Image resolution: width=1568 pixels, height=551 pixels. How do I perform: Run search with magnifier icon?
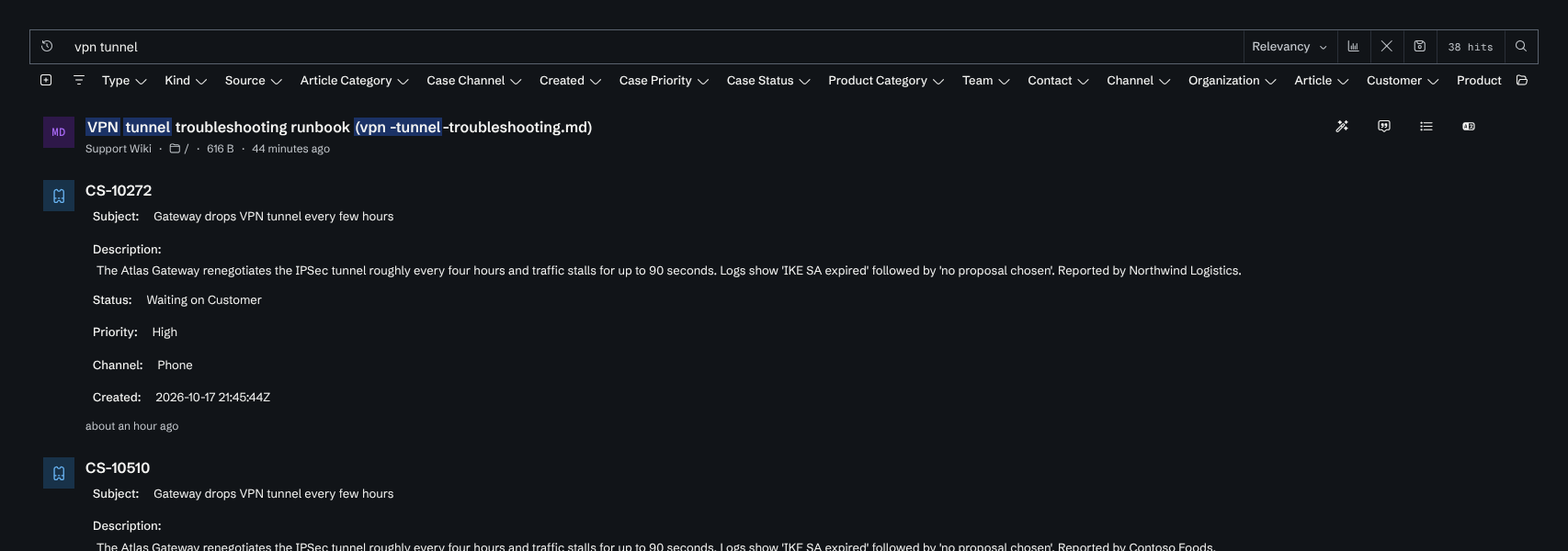click(1521, 46)
